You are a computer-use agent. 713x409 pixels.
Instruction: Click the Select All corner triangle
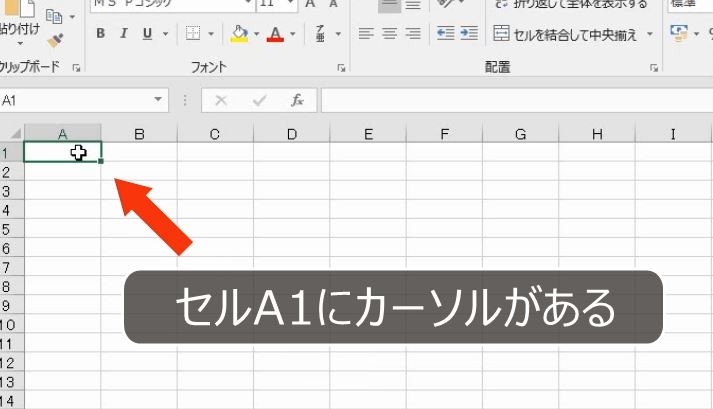pos(15,134)
